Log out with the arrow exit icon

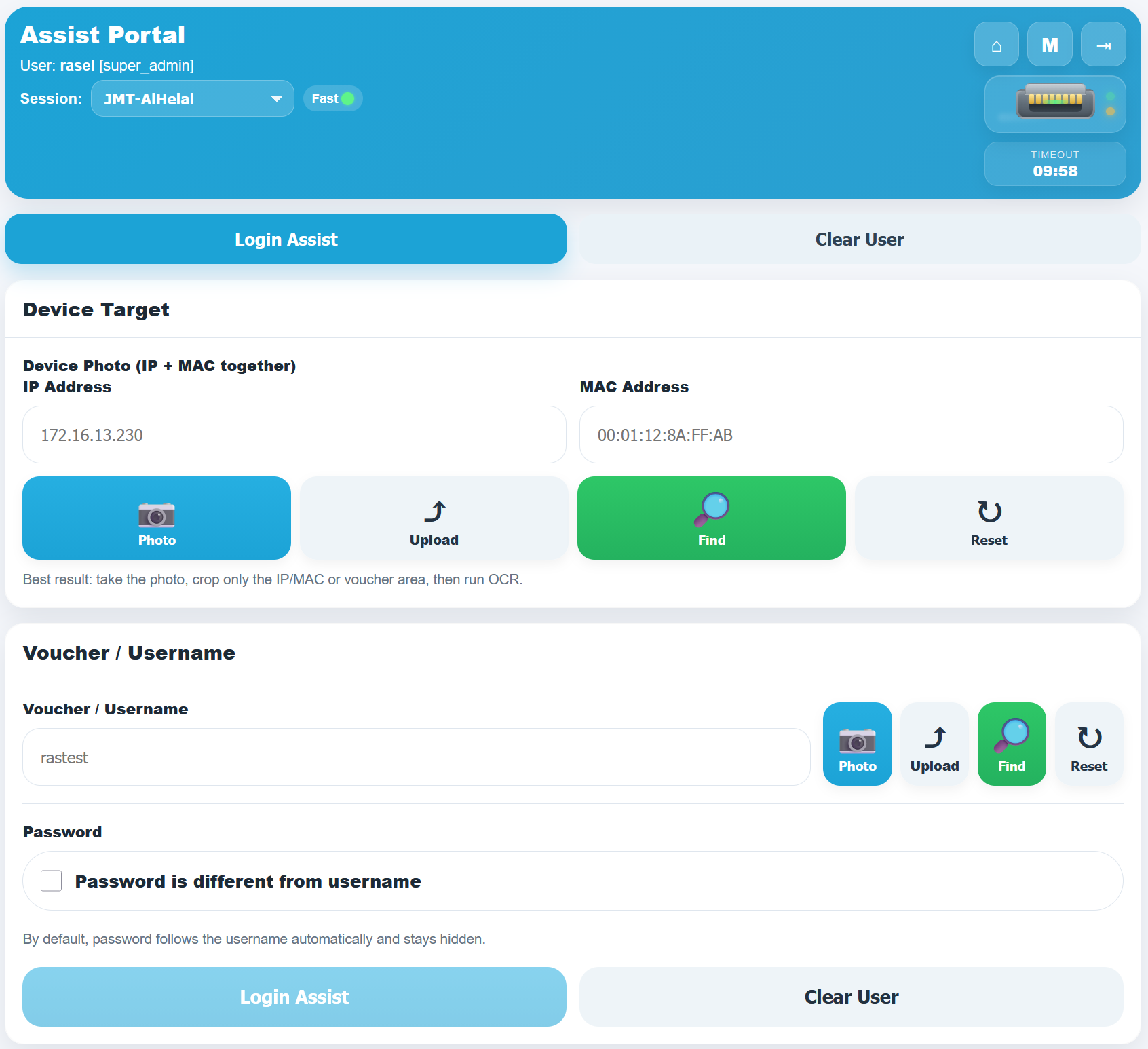coord(1103,45)
